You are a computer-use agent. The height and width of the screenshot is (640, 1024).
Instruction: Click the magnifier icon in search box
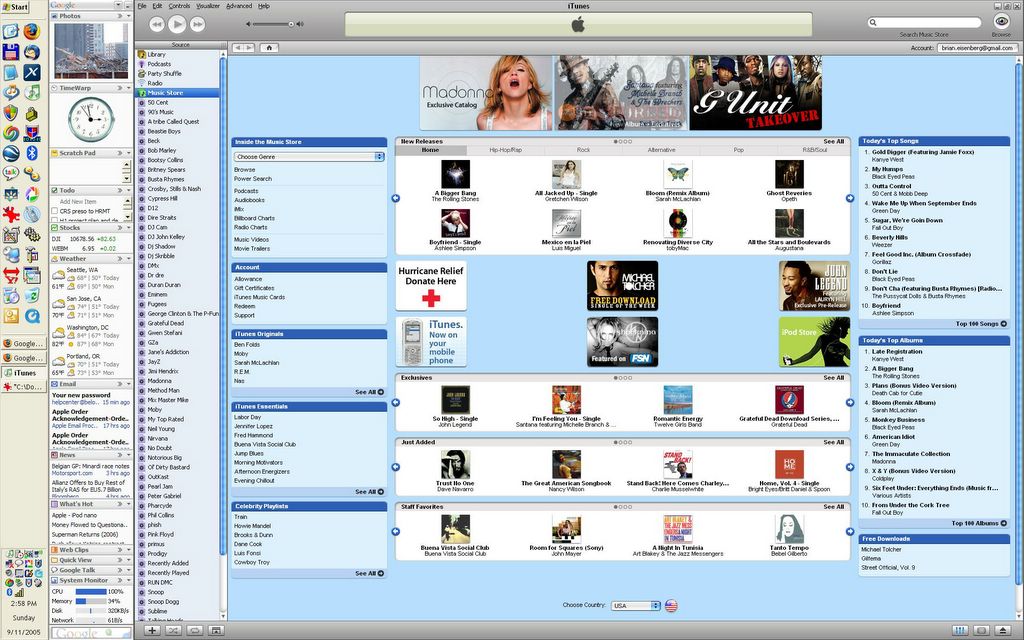click(872, 22)
